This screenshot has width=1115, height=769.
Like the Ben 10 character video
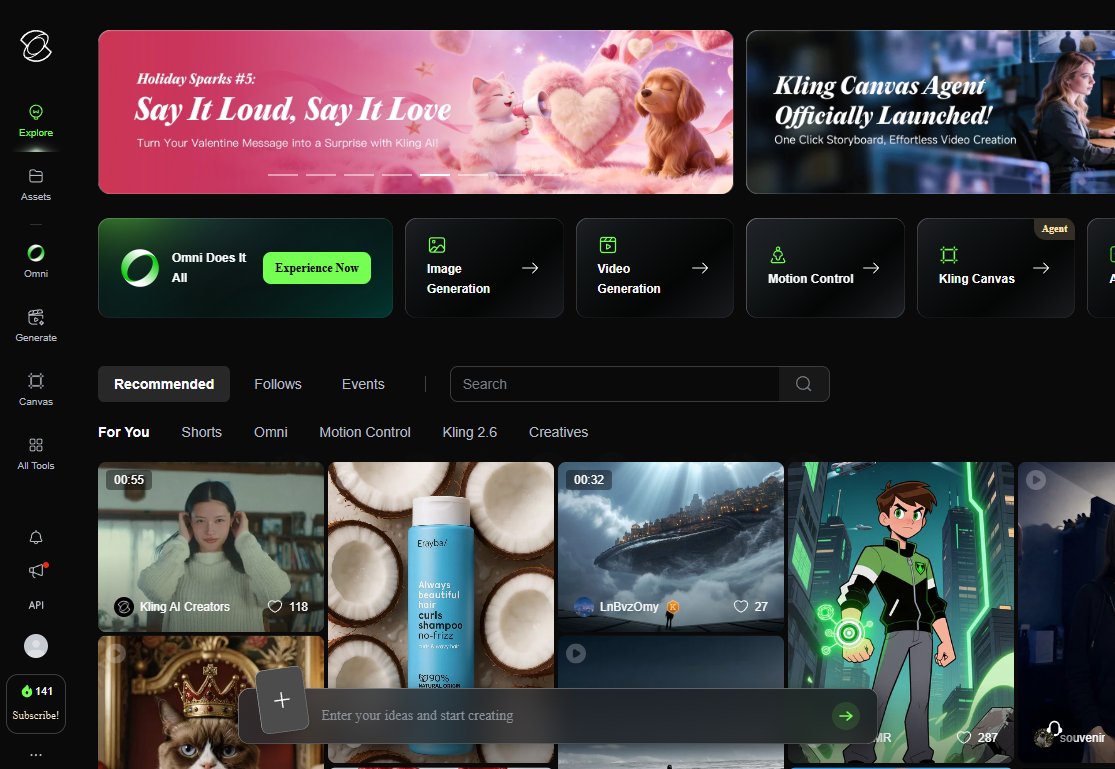(x=965, y=737)
